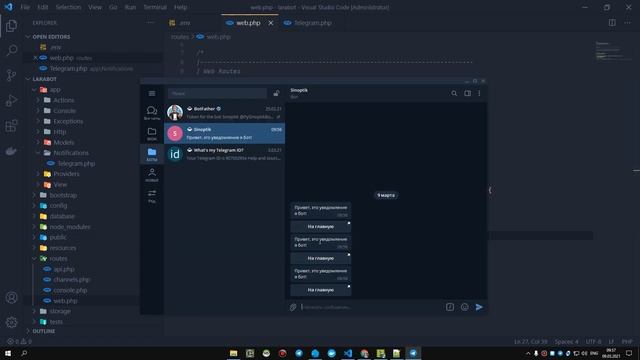Open Telegram edit folders settings icon

[x=152, y=196]
